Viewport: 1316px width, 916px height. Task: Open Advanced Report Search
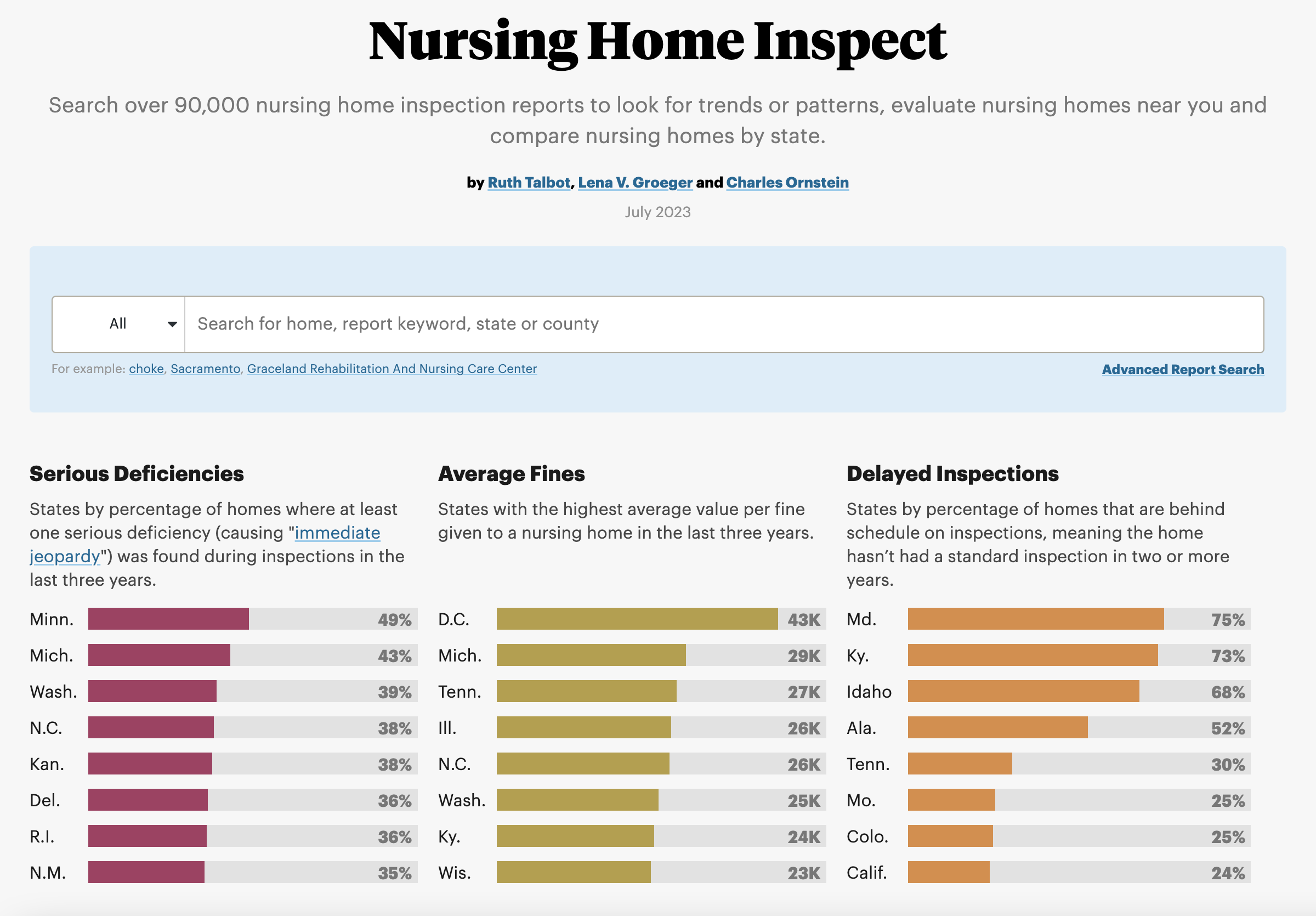[x=1182, y=369]
